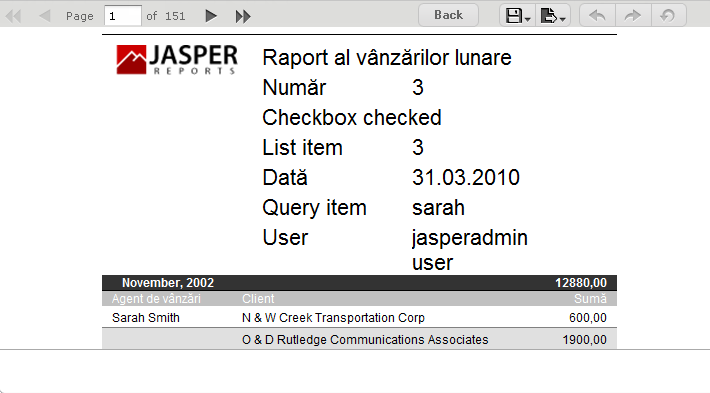
Task: Click the 'List item' label
Action: (302, 148)
